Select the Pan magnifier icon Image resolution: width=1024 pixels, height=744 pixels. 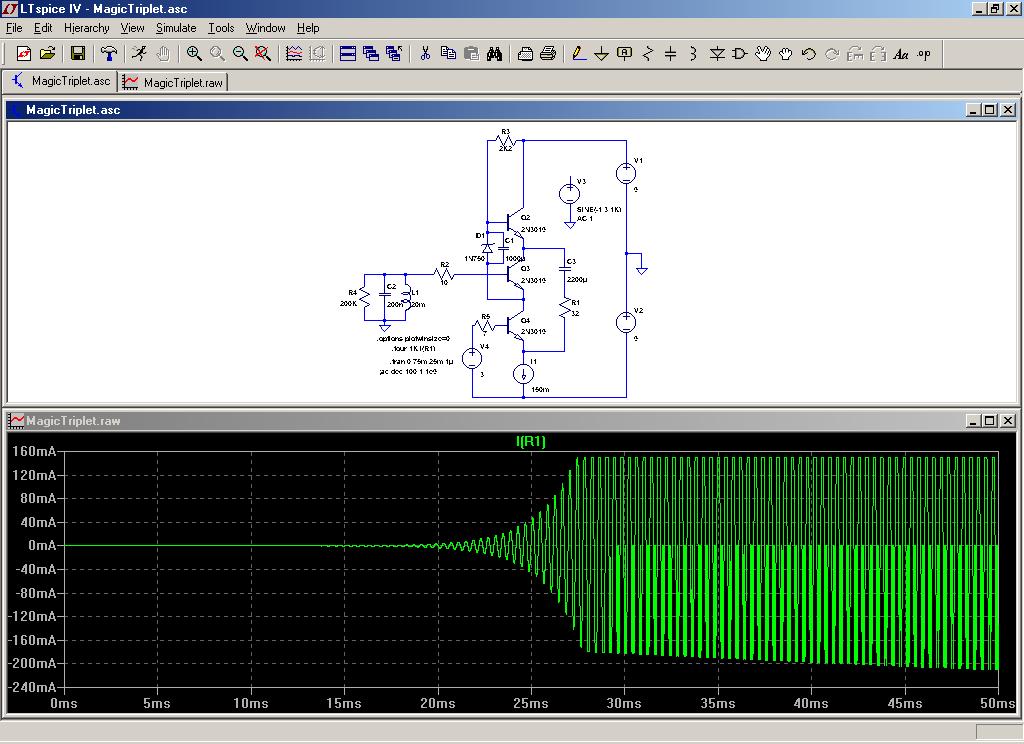pos(217,54)
